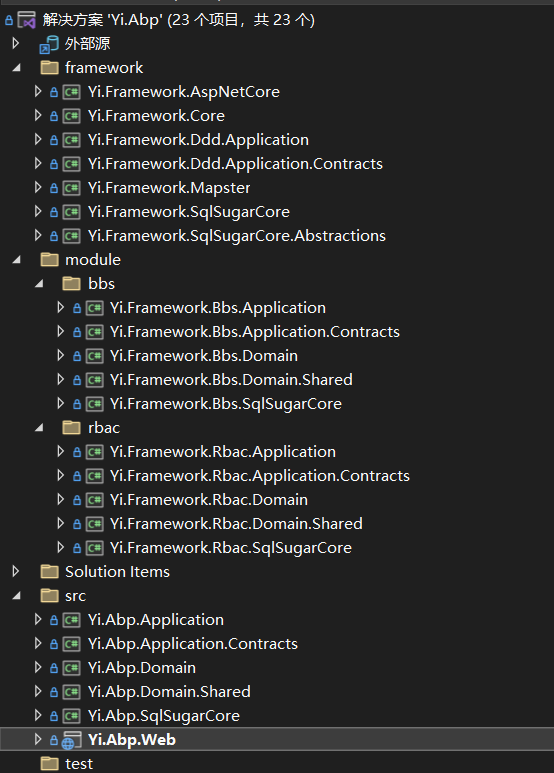Expand the Yi.Framework.AspNetCore project

[38, 91]
